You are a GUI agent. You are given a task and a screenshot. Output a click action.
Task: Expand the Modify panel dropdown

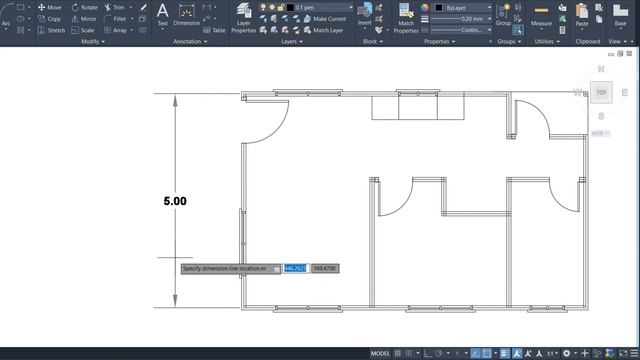93,41
